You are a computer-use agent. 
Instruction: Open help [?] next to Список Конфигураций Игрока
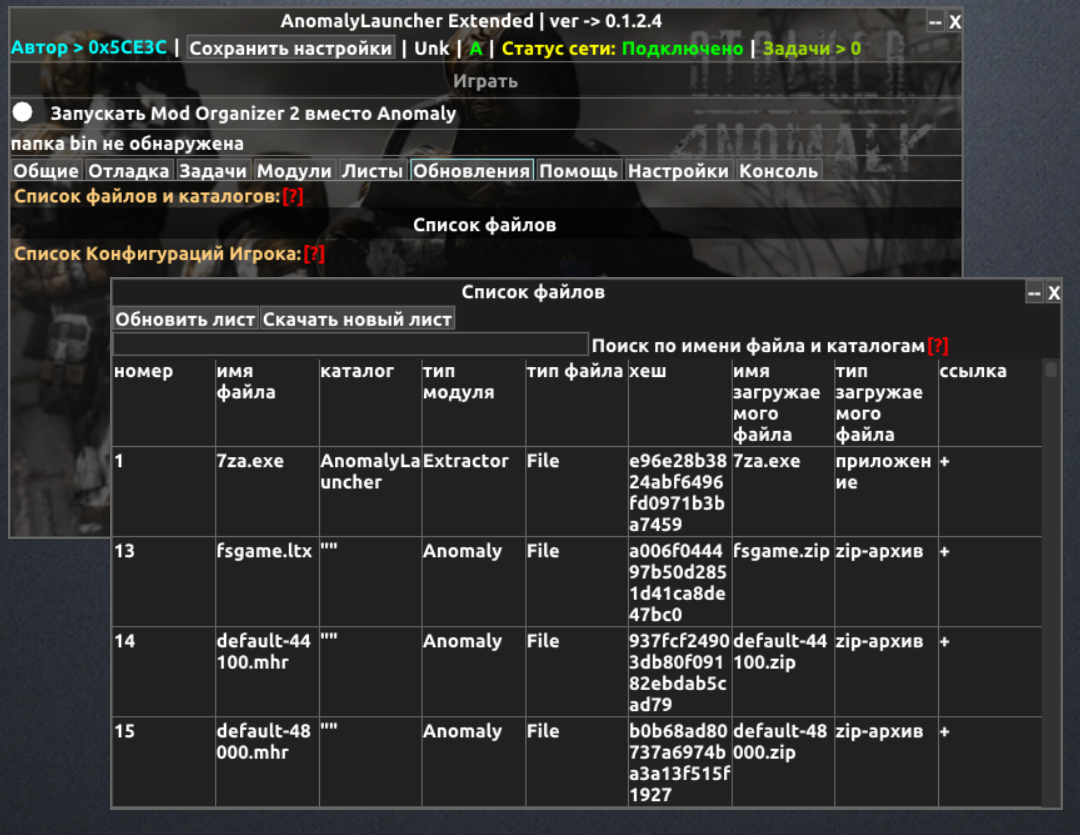point(313,254)
